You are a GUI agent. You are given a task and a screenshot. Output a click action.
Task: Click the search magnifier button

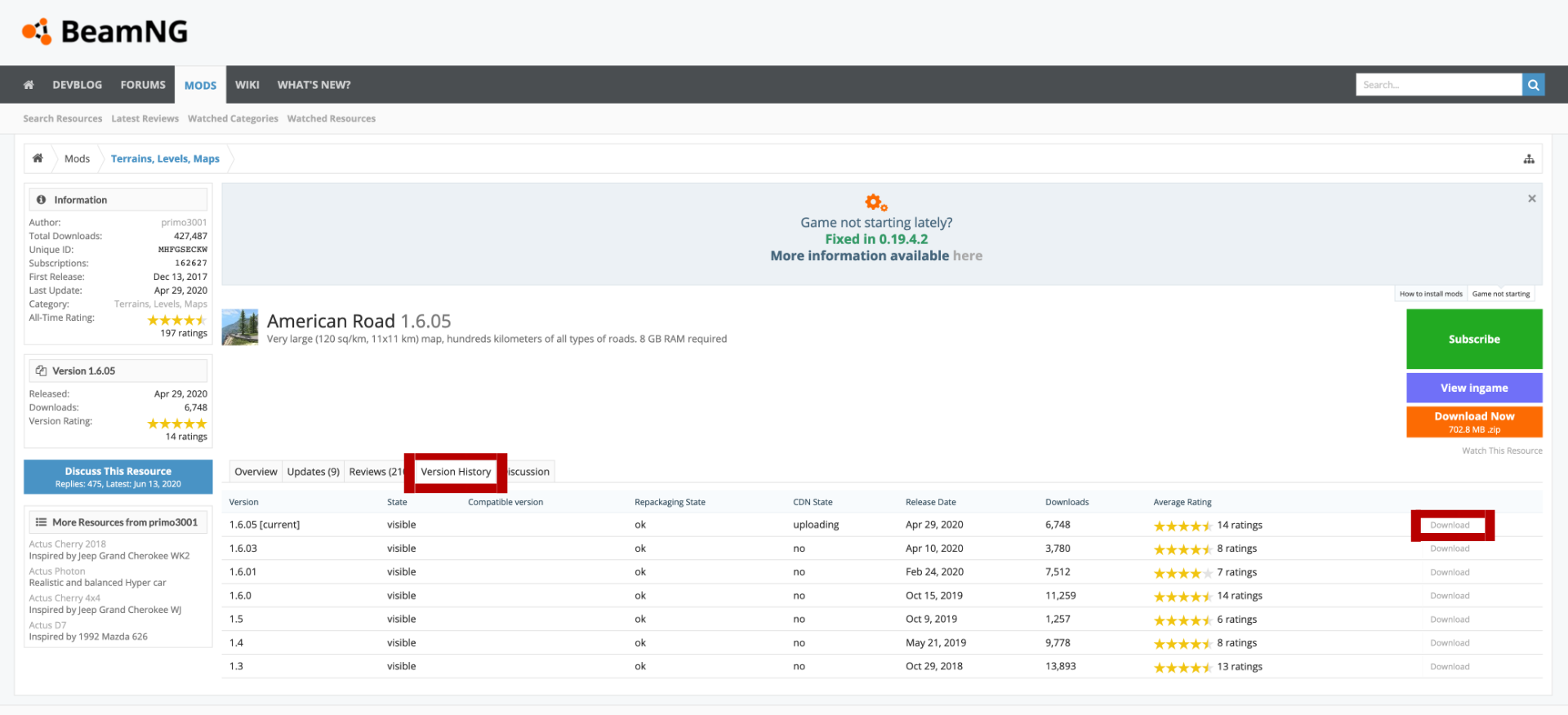(1533, 85)
